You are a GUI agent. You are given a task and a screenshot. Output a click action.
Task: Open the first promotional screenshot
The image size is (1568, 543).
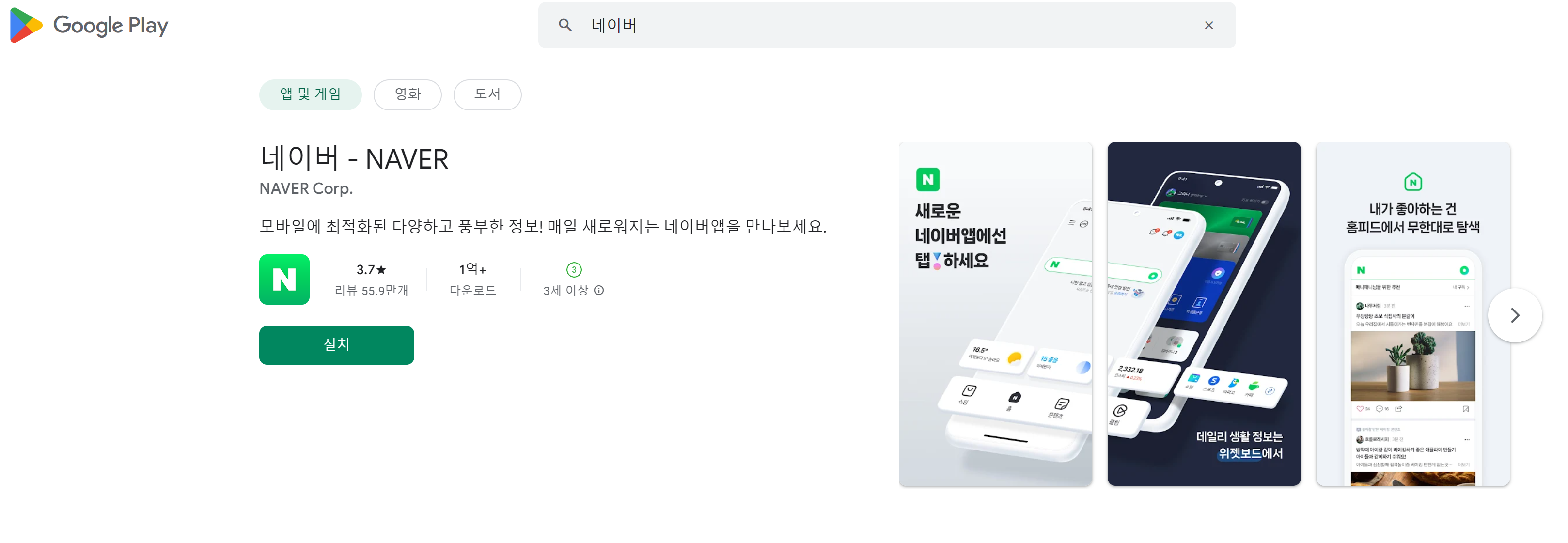995,315
